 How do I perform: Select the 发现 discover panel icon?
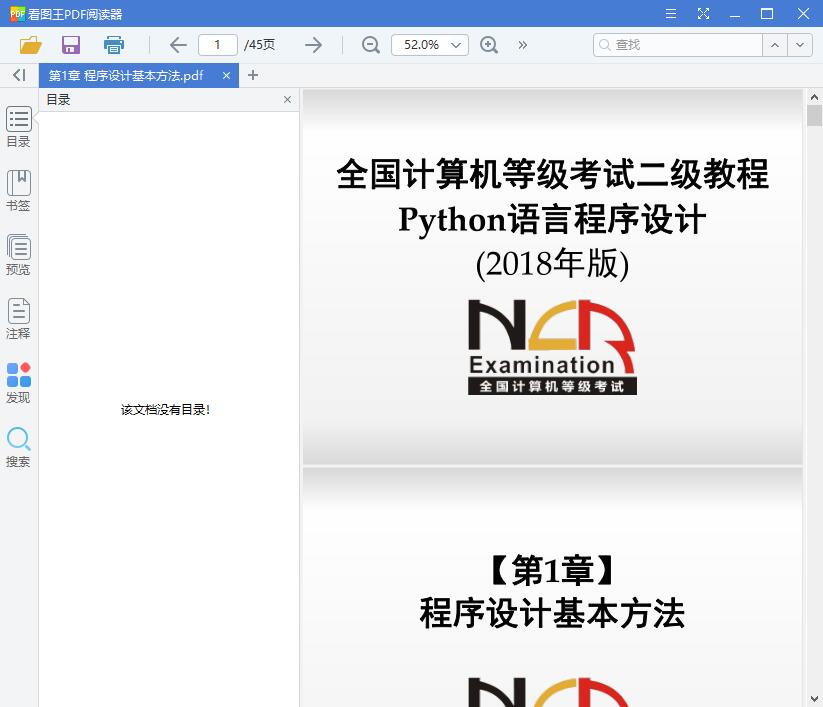[18, 380]
